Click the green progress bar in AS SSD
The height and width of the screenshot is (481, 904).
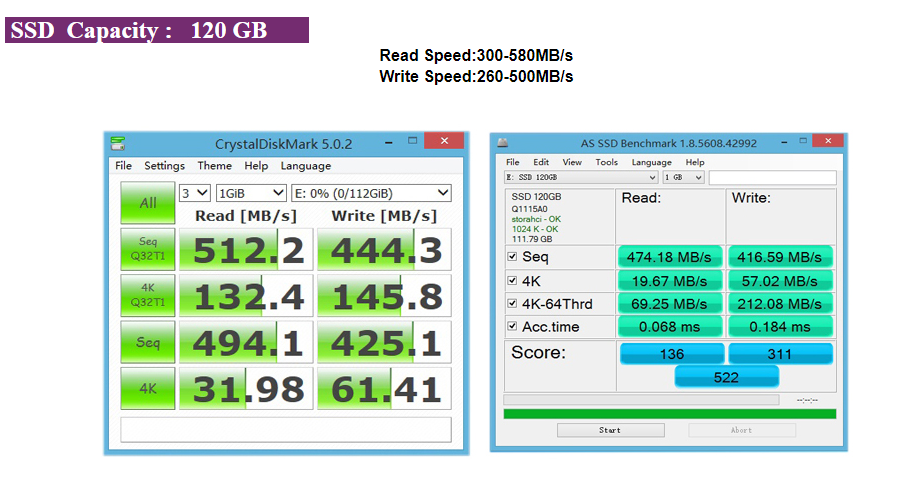pos(670,414)
